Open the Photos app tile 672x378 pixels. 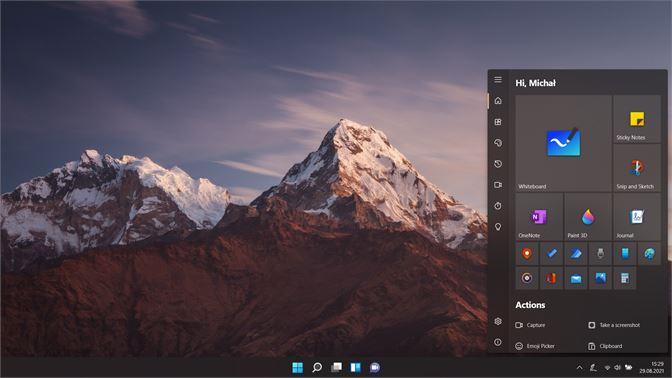point(600,278)
